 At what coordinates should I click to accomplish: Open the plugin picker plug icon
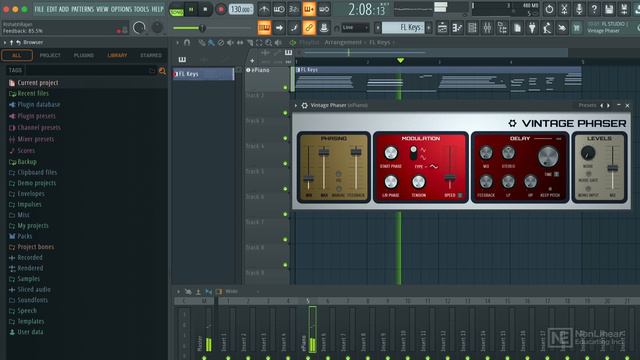pos(532,28)
